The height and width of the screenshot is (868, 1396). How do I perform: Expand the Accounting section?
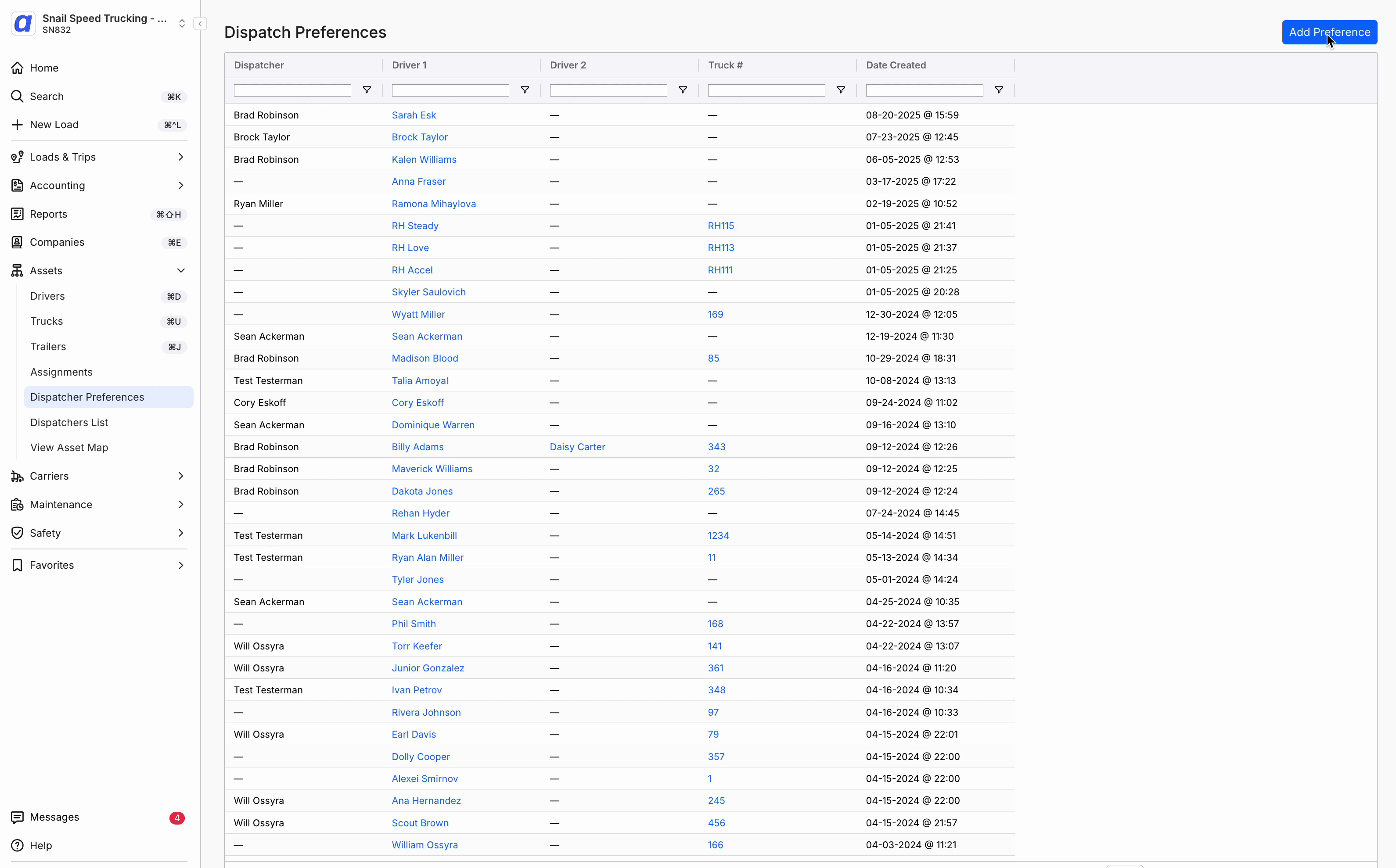pyautogui.click(x=99, y=186)
